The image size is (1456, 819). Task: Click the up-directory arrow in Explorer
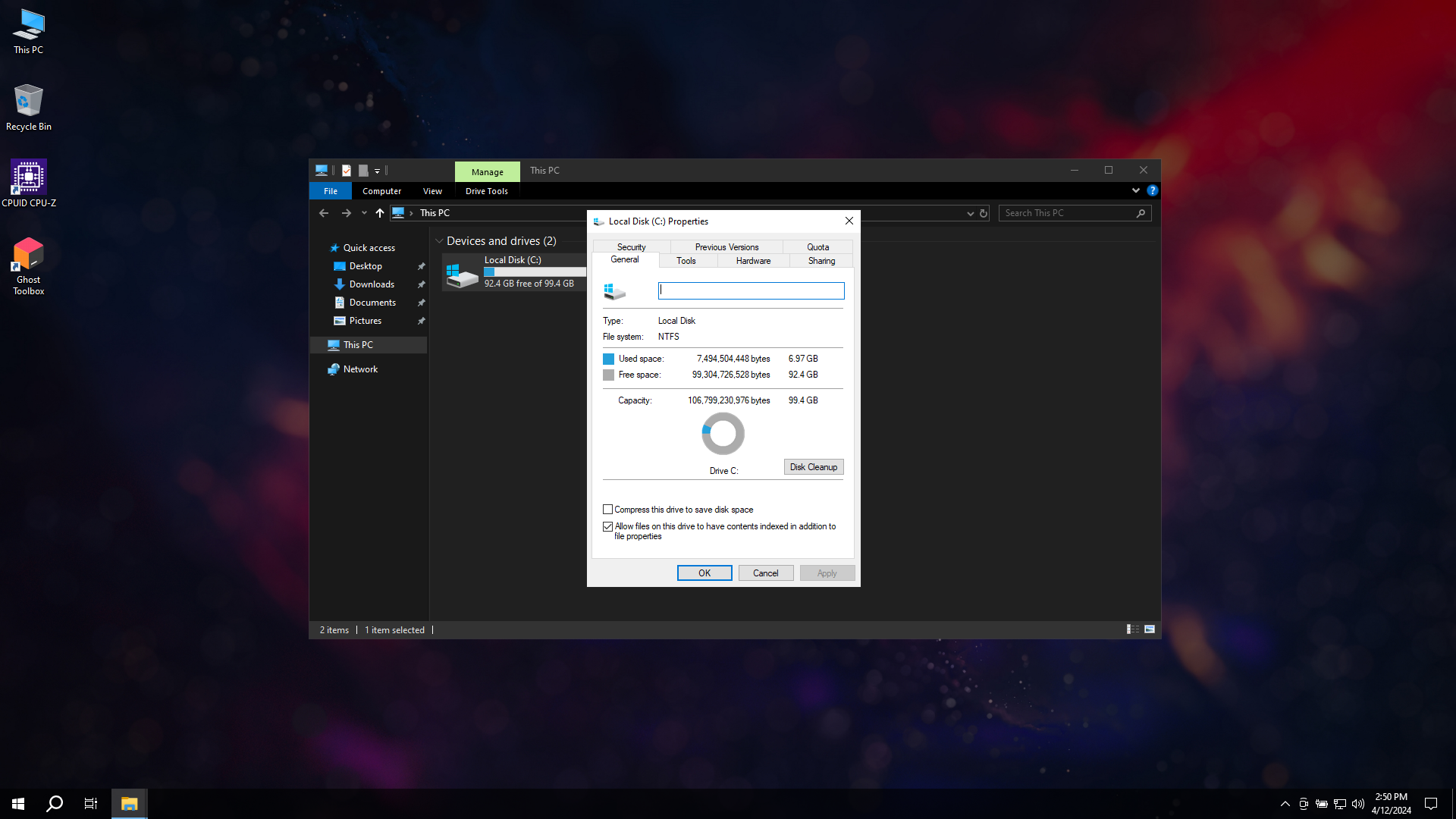380,213
